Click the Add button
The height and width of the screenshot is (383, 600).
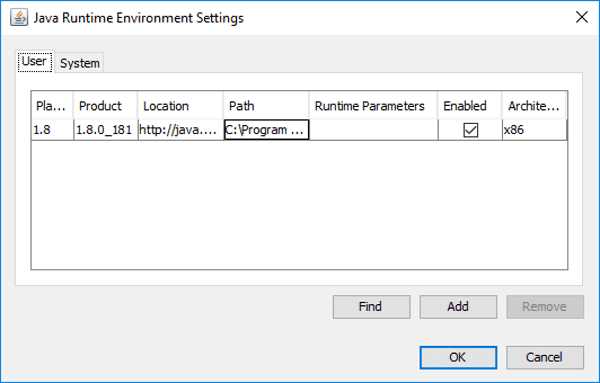pyautogui.click(x=458, y=306)
